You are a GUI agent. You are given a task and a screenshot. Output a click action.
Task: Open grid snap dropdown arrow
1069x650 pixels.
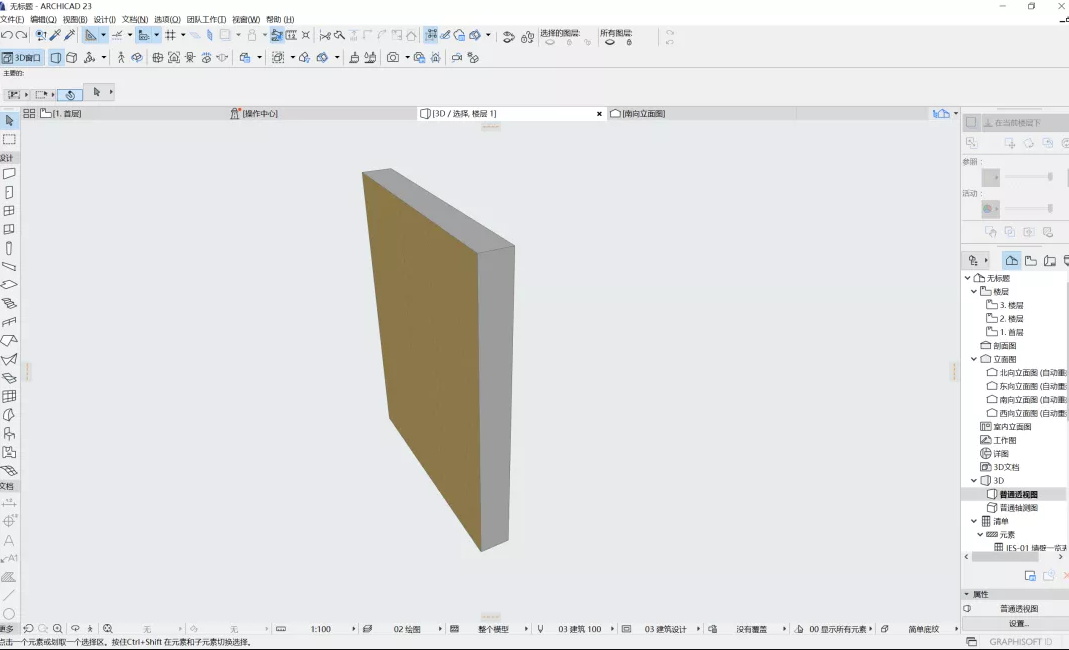pyautogui.click(x=183, y=35)
